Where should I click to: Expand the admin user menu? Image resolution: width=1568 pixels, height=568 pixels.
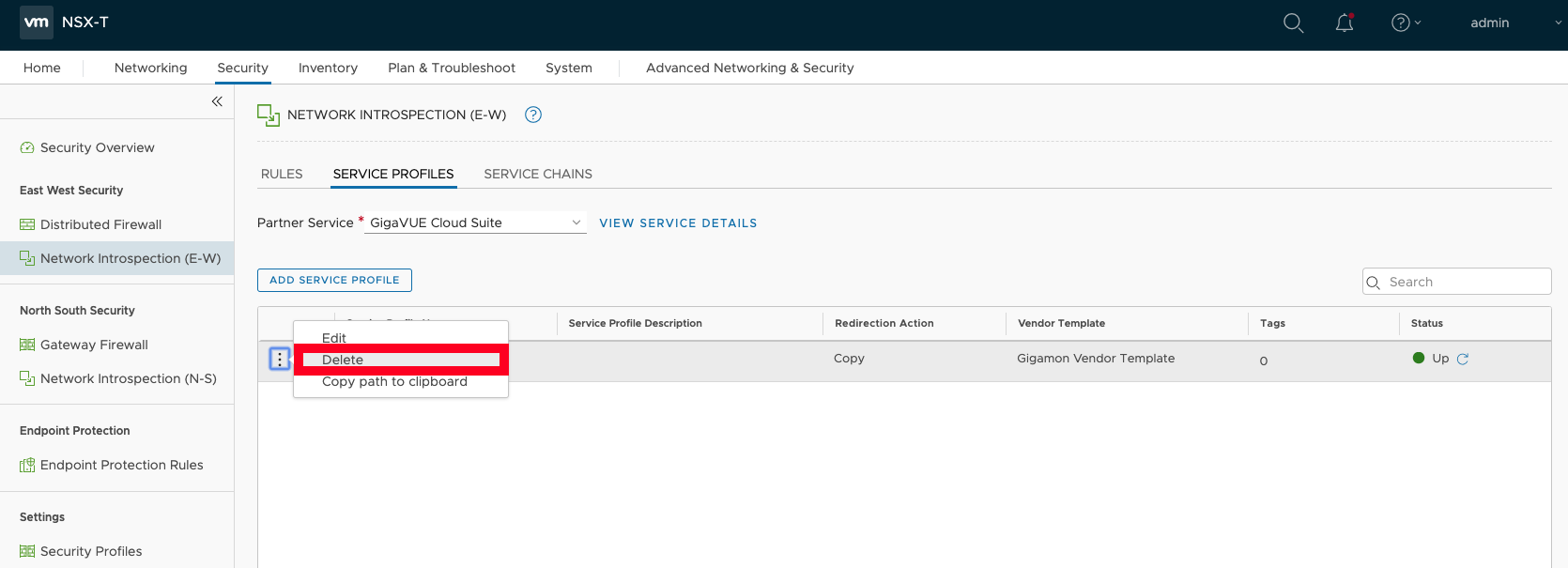point(1515,23)
